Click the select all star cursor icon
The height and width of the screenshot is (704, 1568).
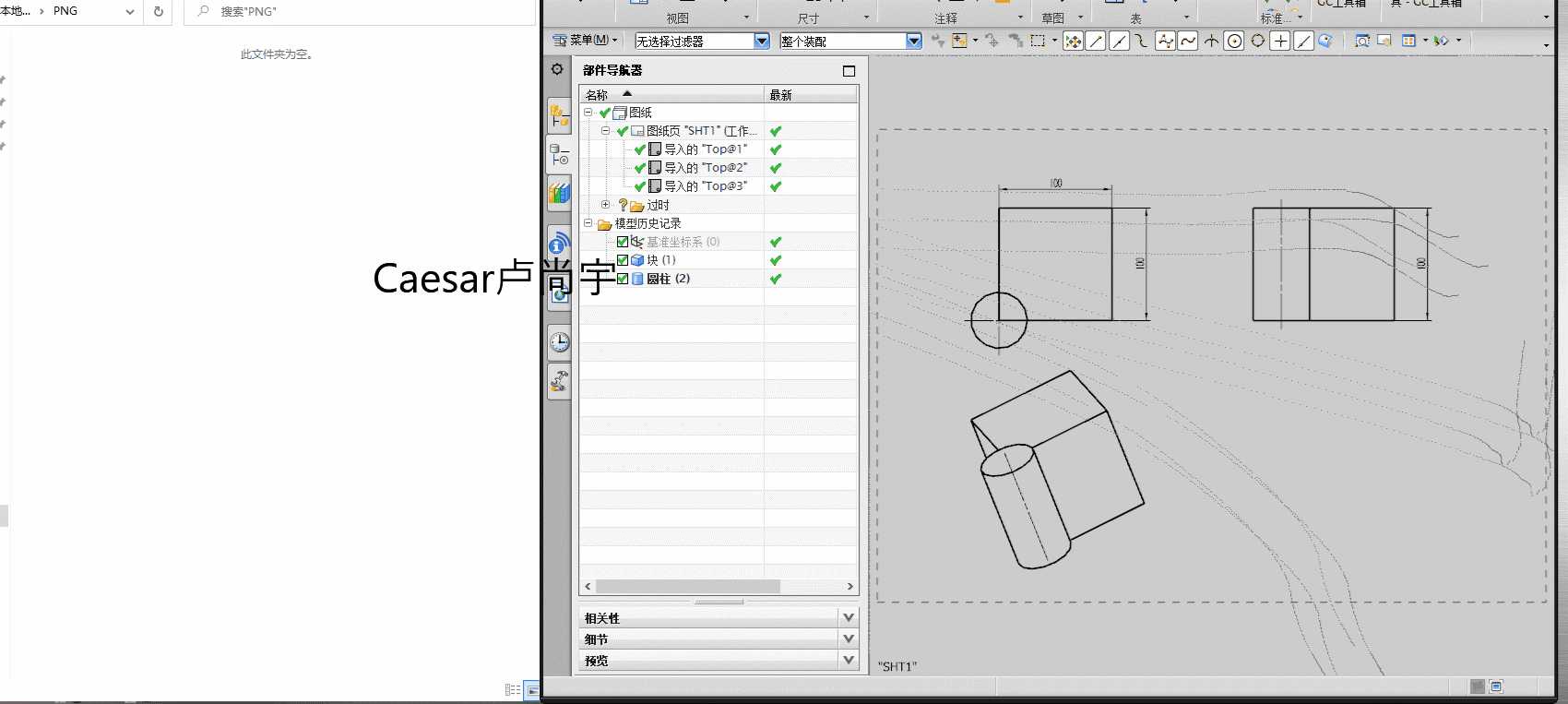(x=961, y=41)
